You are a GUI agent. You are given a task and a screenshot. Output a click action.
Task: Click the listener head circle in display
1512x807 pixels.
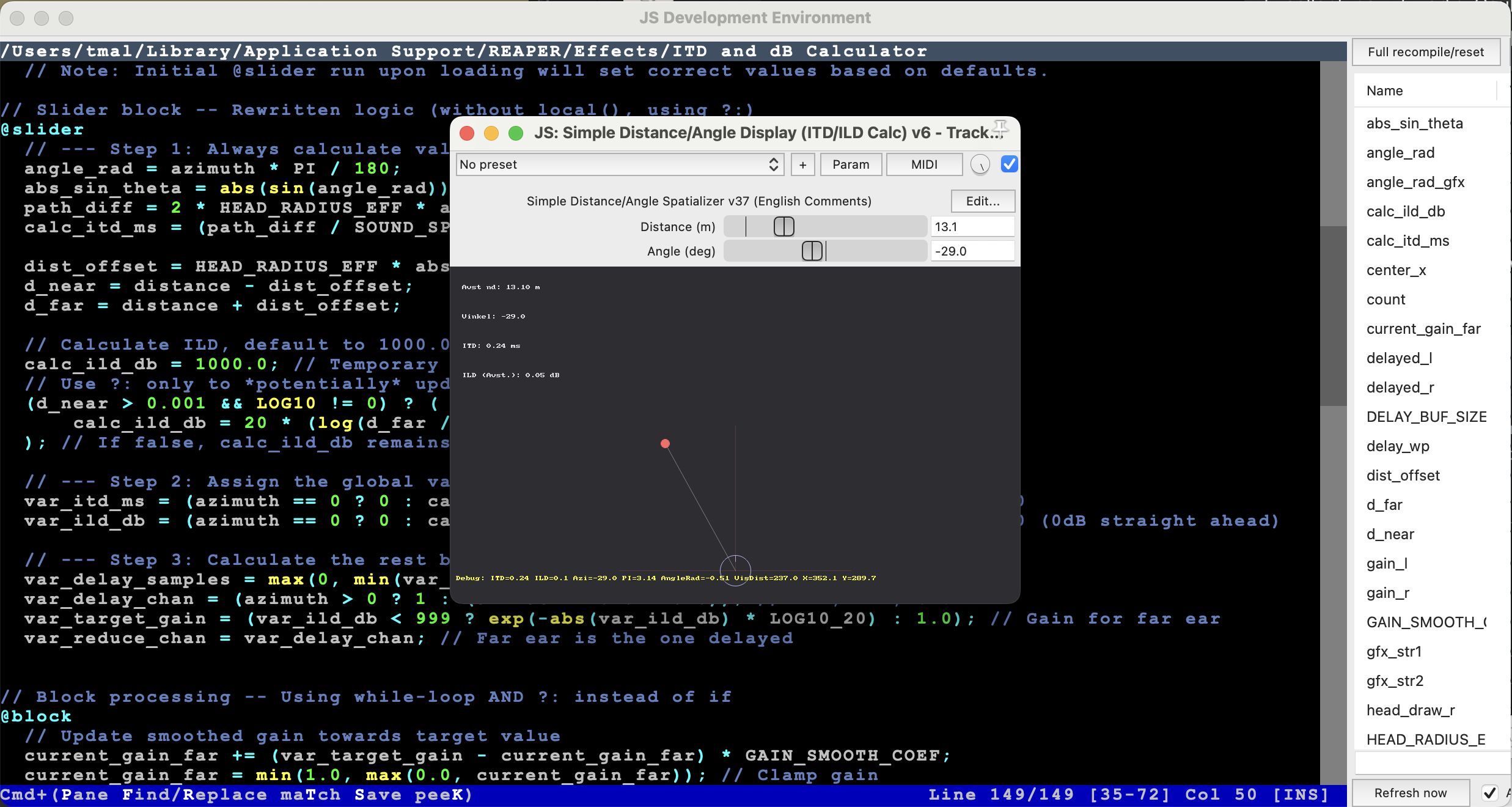pos(735,570)
